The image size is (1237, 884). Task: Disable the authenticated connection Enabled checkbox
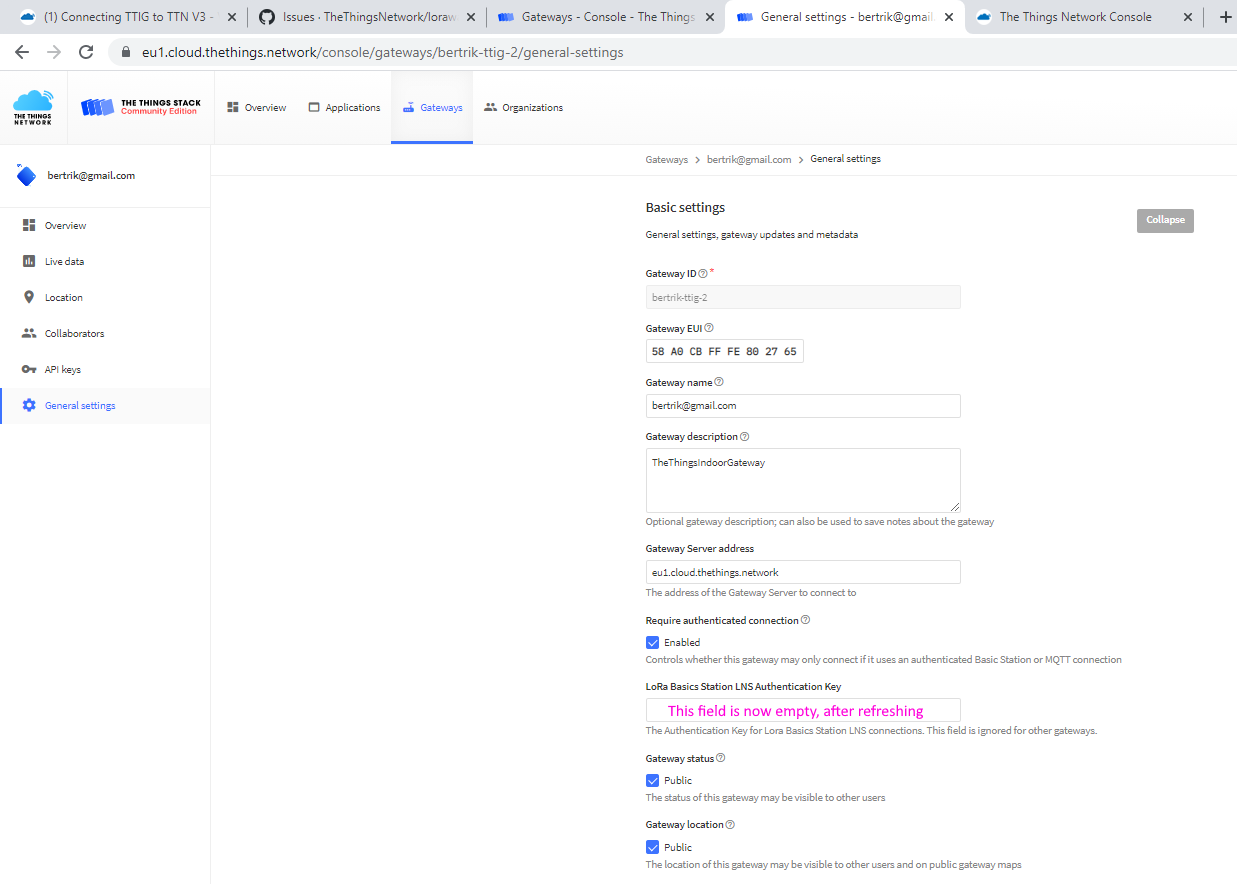click(652, 642)
